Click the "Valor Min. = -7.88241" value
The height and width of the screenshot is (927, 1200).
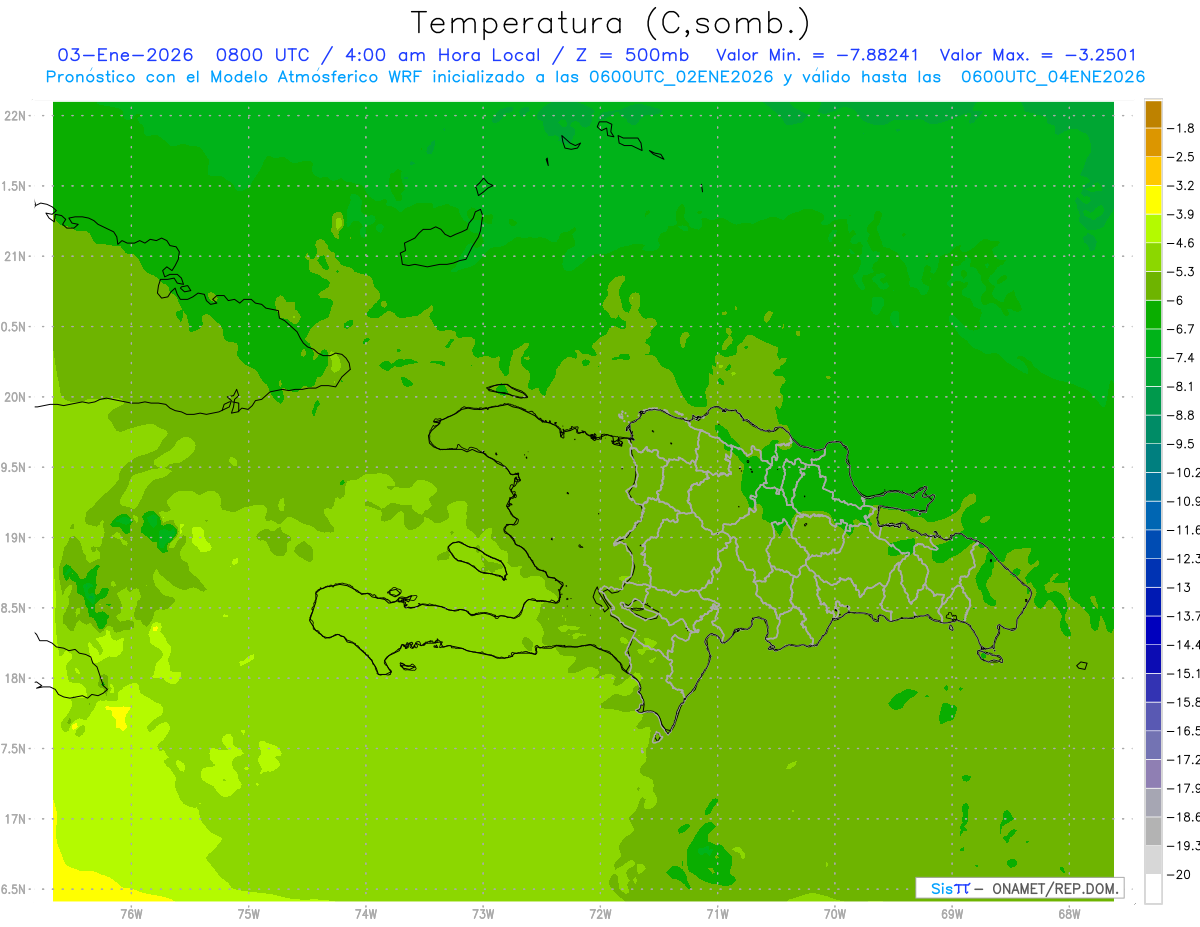tap(819, 55)
